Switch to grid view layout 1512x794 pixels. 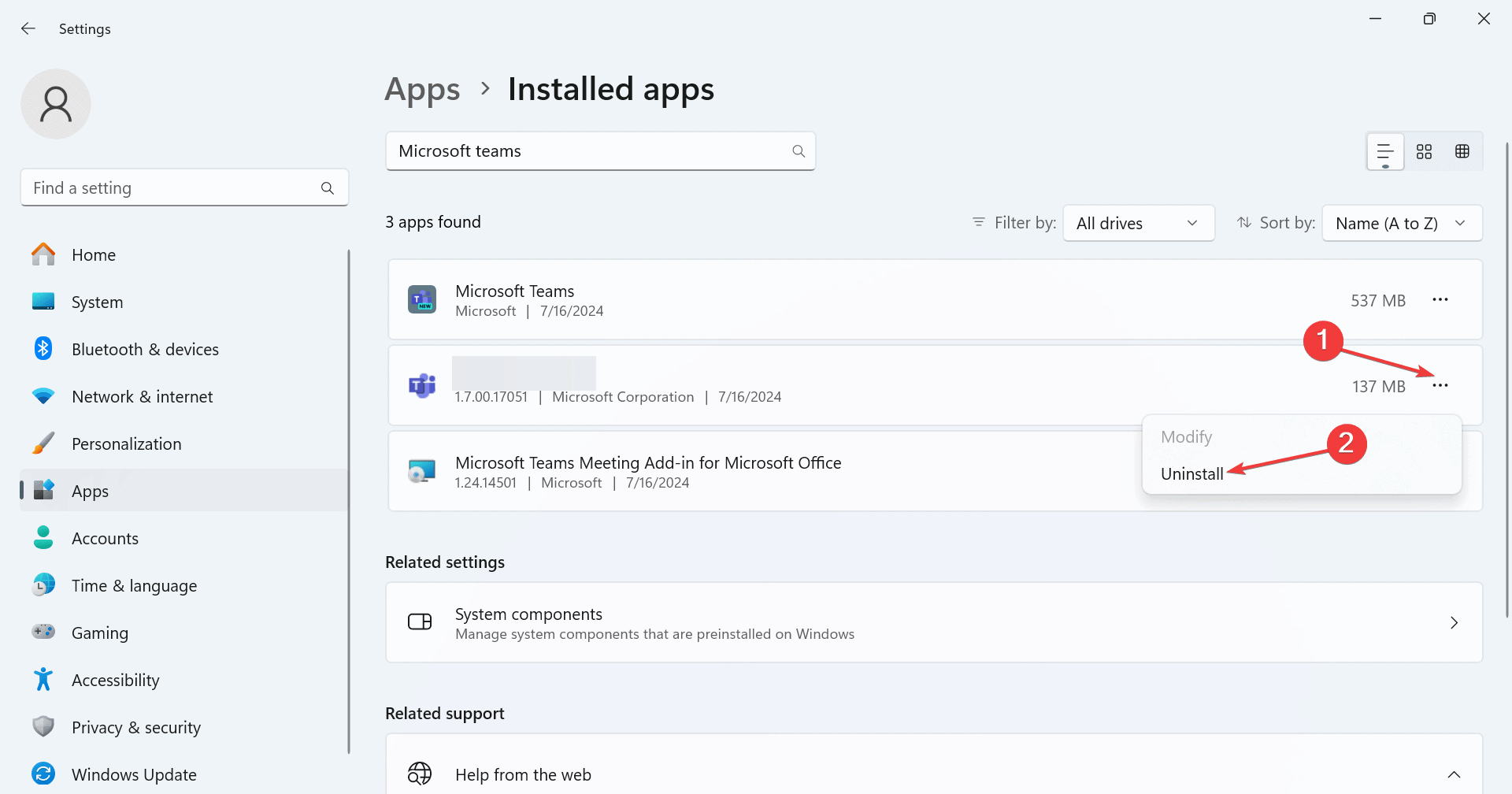pos(1424,151)
